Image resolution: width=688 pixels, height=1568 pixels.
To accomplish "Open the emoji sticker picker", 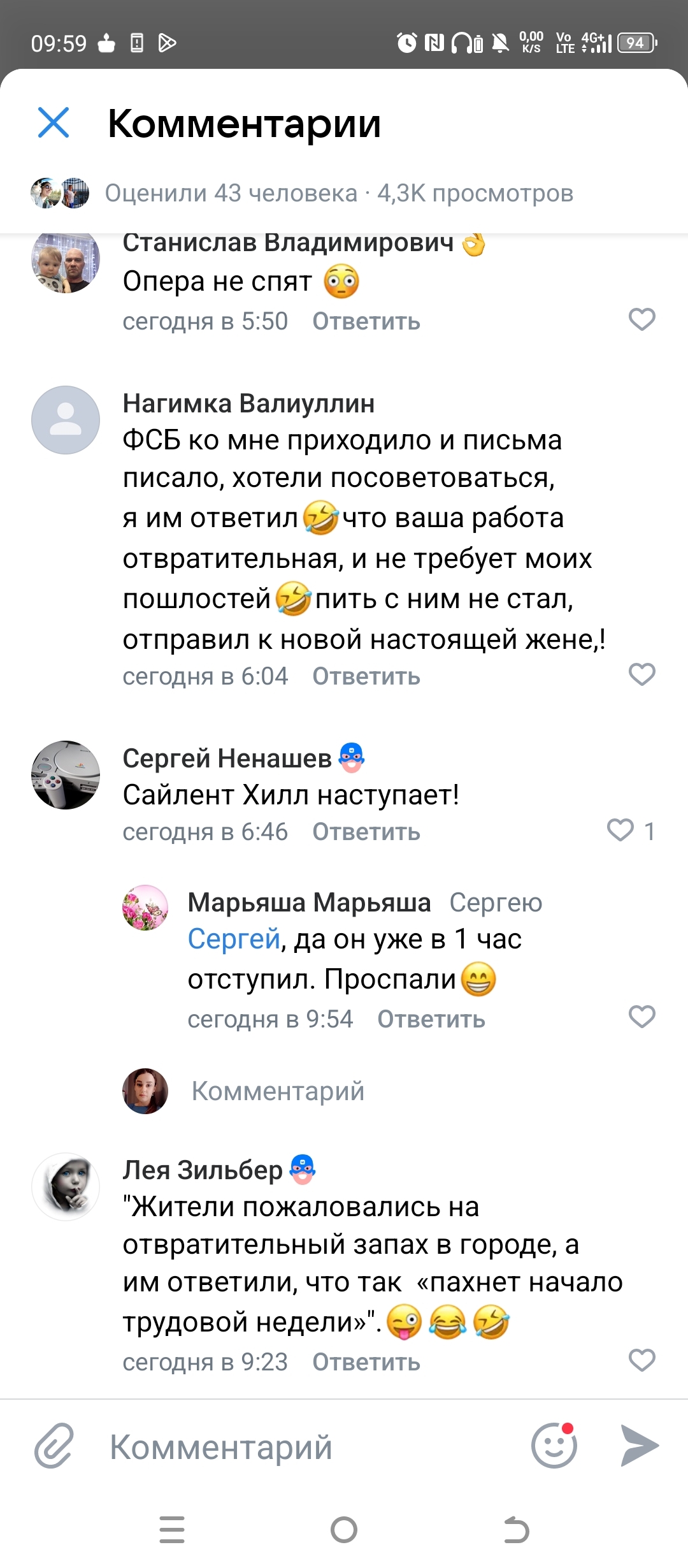I will pos(554,1446).
